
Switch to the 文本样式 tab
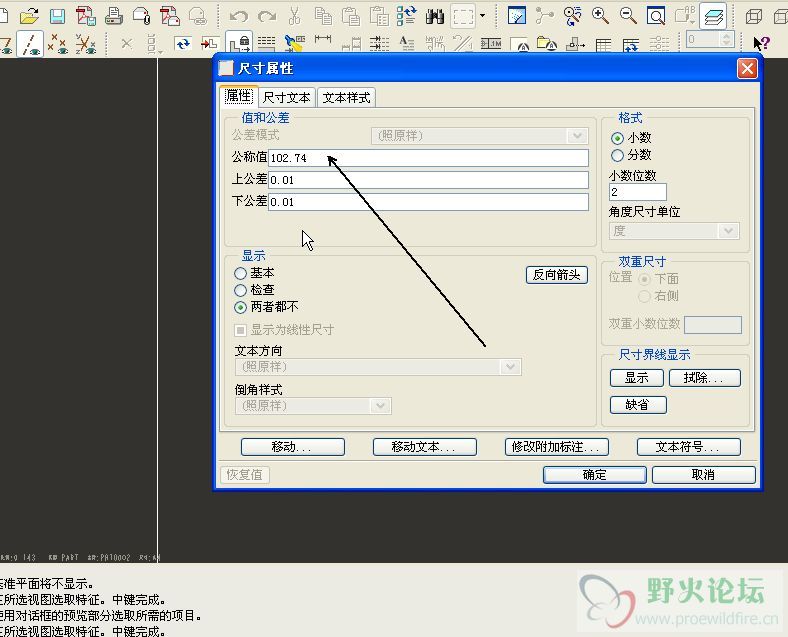point(346,97)
